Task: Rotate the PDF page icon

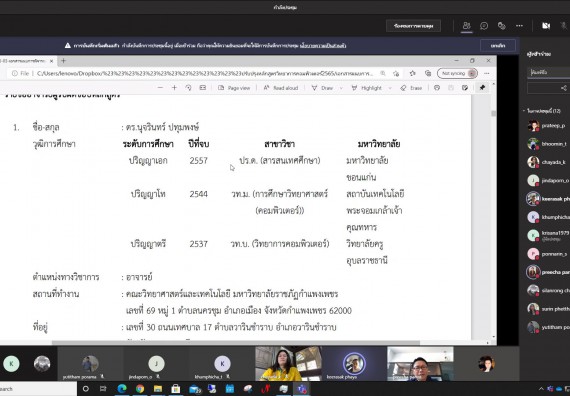Action: coord(188,88)
